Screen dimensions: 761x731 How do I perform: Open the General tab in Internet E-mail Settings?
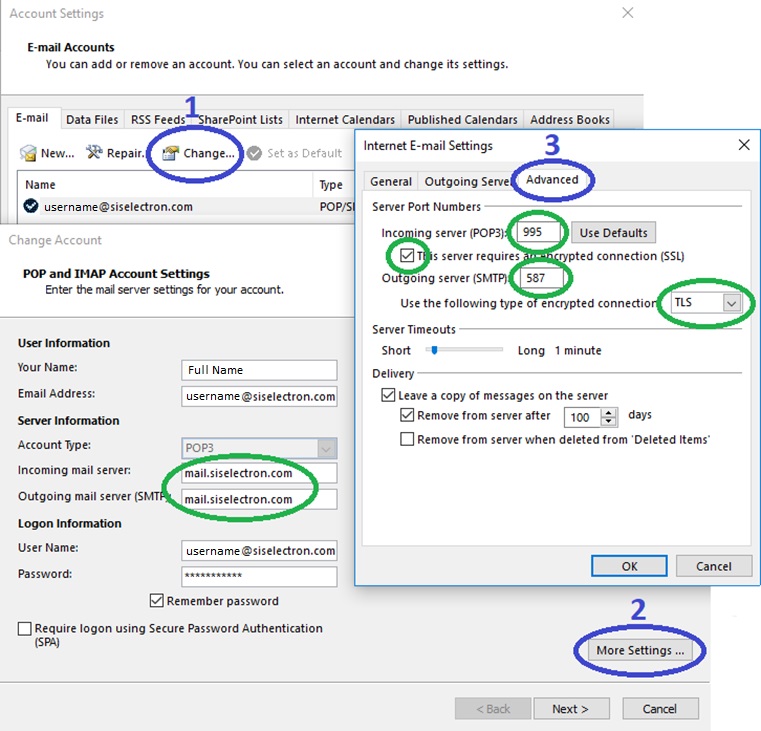(x=391, y=181)
